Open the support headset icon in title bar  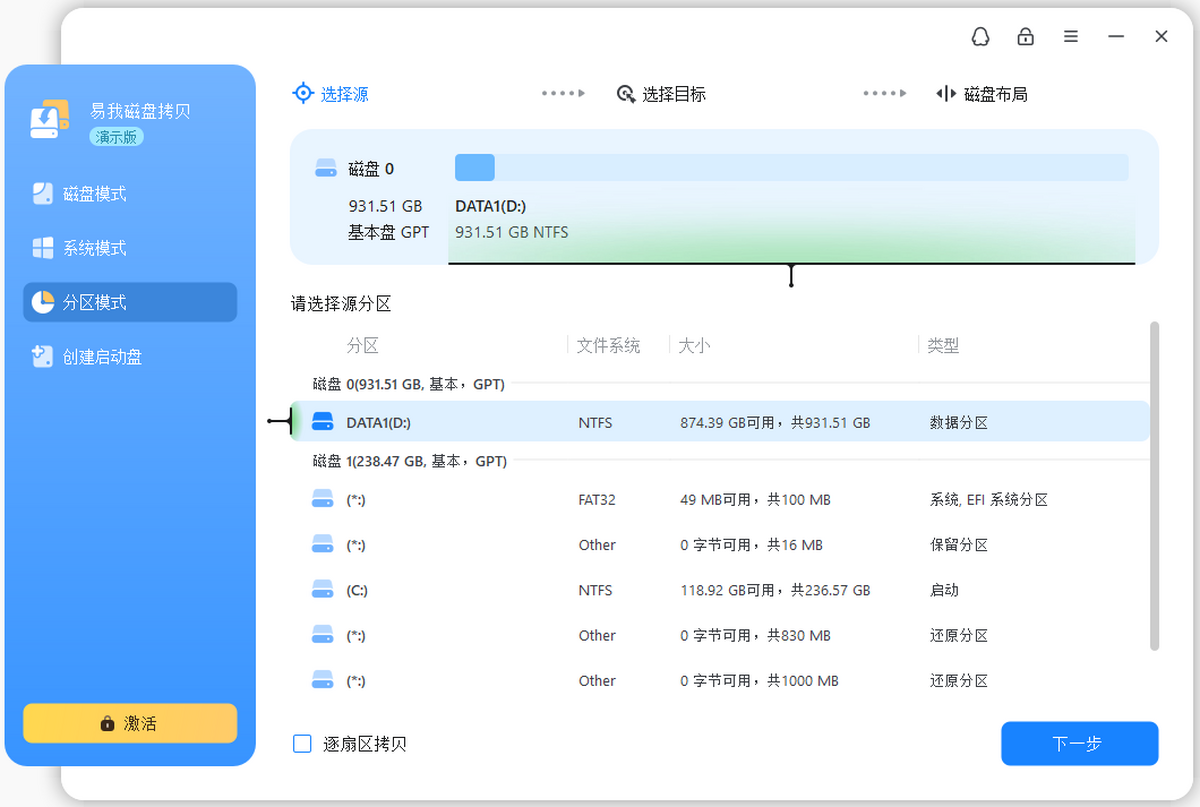click(980, 37)
